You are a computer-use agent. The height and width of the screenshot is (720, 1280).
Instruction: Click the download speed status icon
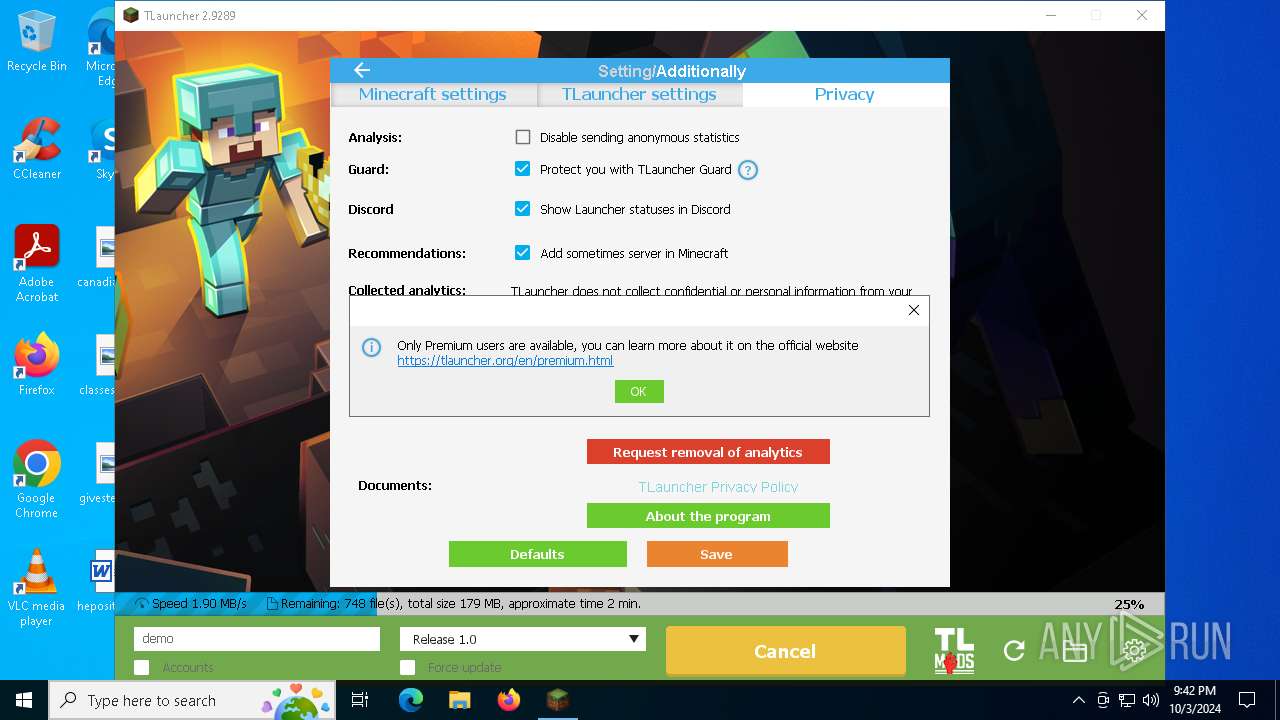tap(141, 604)
